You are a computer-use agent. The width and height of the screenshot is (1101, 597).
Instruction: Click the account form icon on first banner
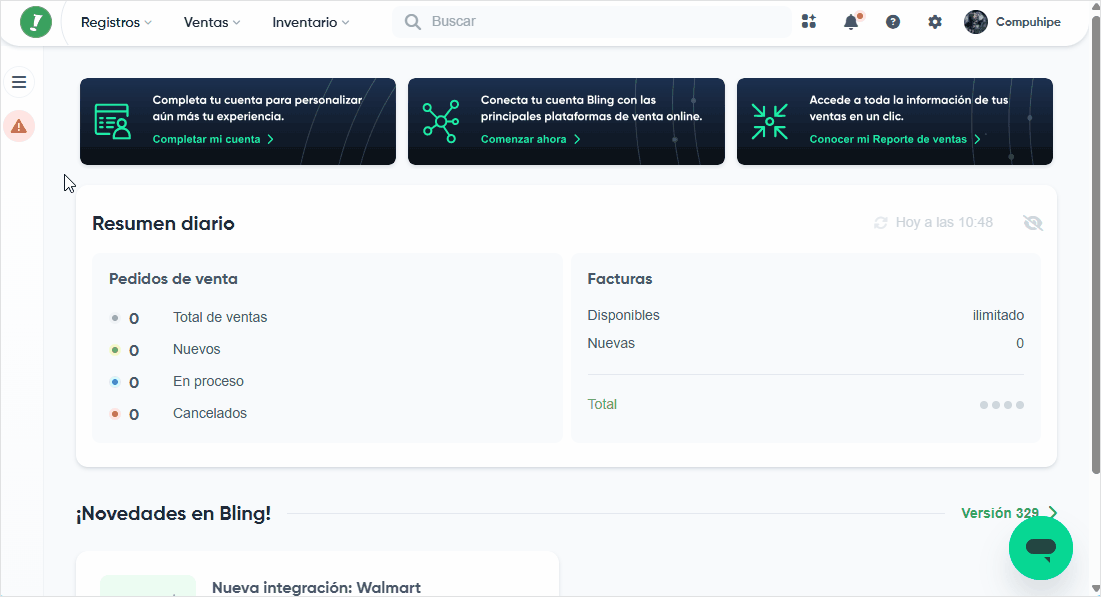[x=113, y=122]
